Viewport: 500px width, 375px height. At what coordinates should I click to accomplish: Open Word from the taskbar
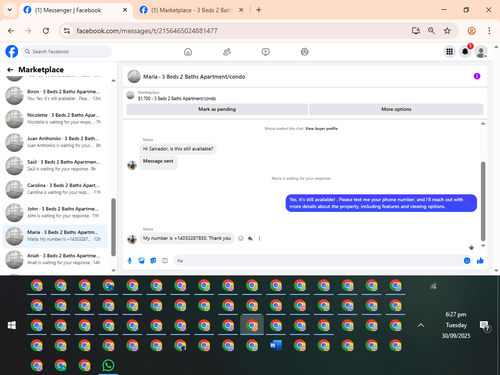tap(276, 345)
